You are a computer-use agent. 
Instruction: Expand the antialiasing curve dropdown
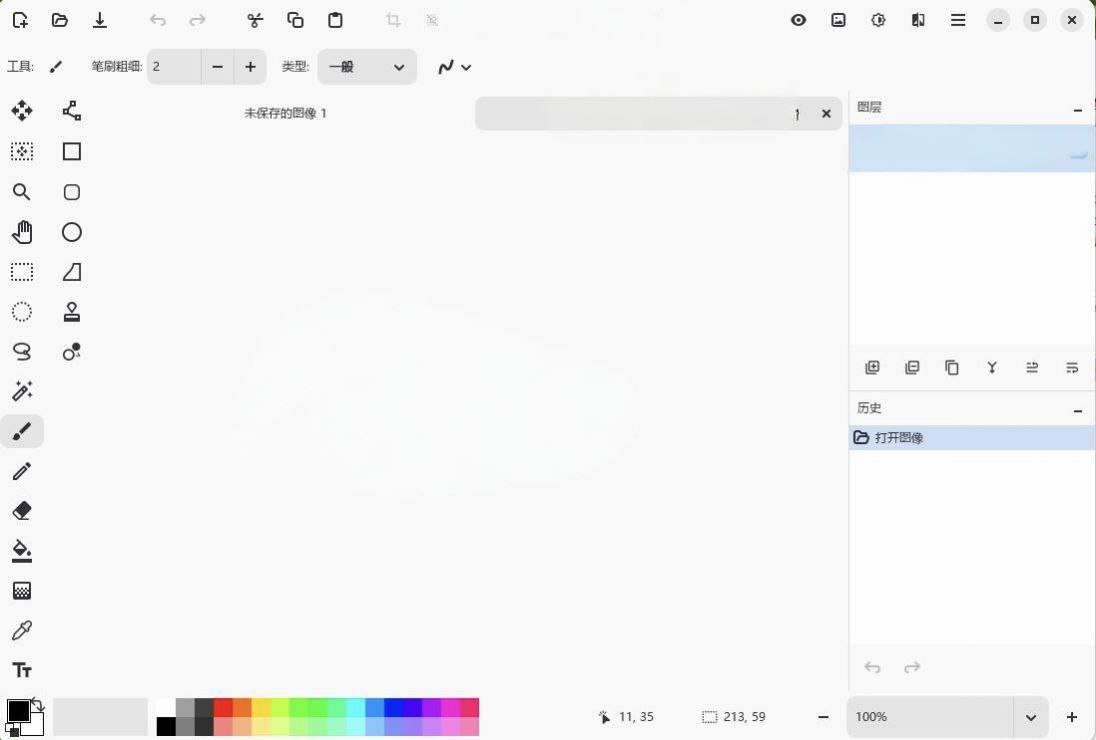pos(454,67)
